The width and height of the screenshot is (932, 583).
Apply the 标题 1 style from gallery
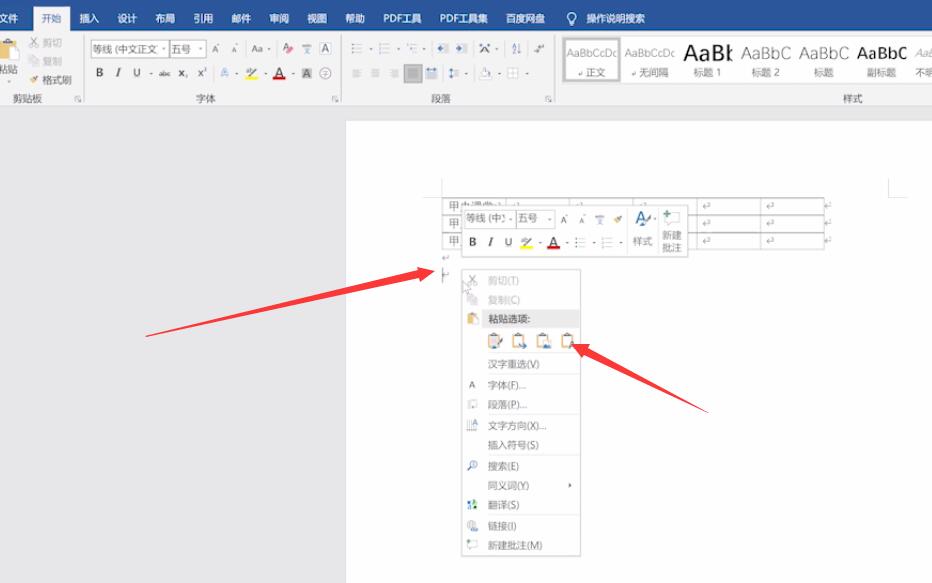(x=707, y=60)
